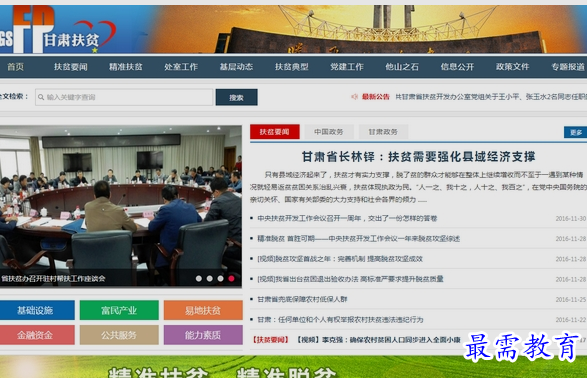This screenshot has width=587, height=378.
Task: Click the tan 公共服务 category tile
Action: (x=119, y=335)
